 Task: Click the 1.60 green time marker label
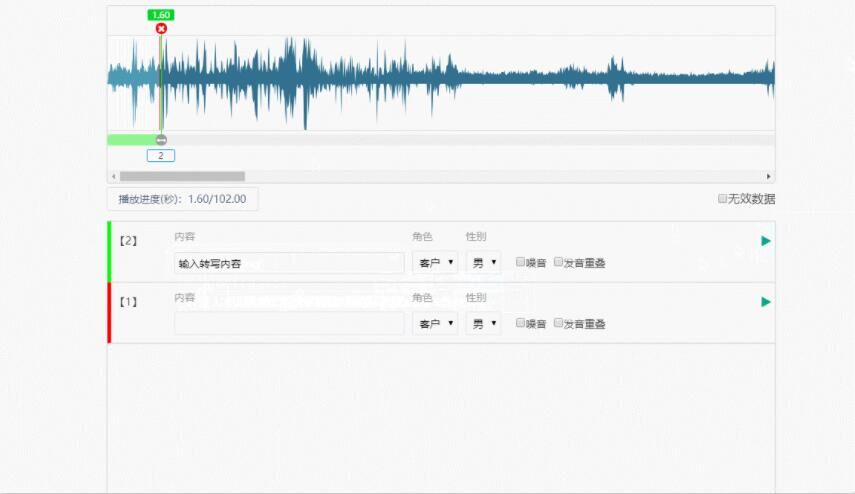161,15
